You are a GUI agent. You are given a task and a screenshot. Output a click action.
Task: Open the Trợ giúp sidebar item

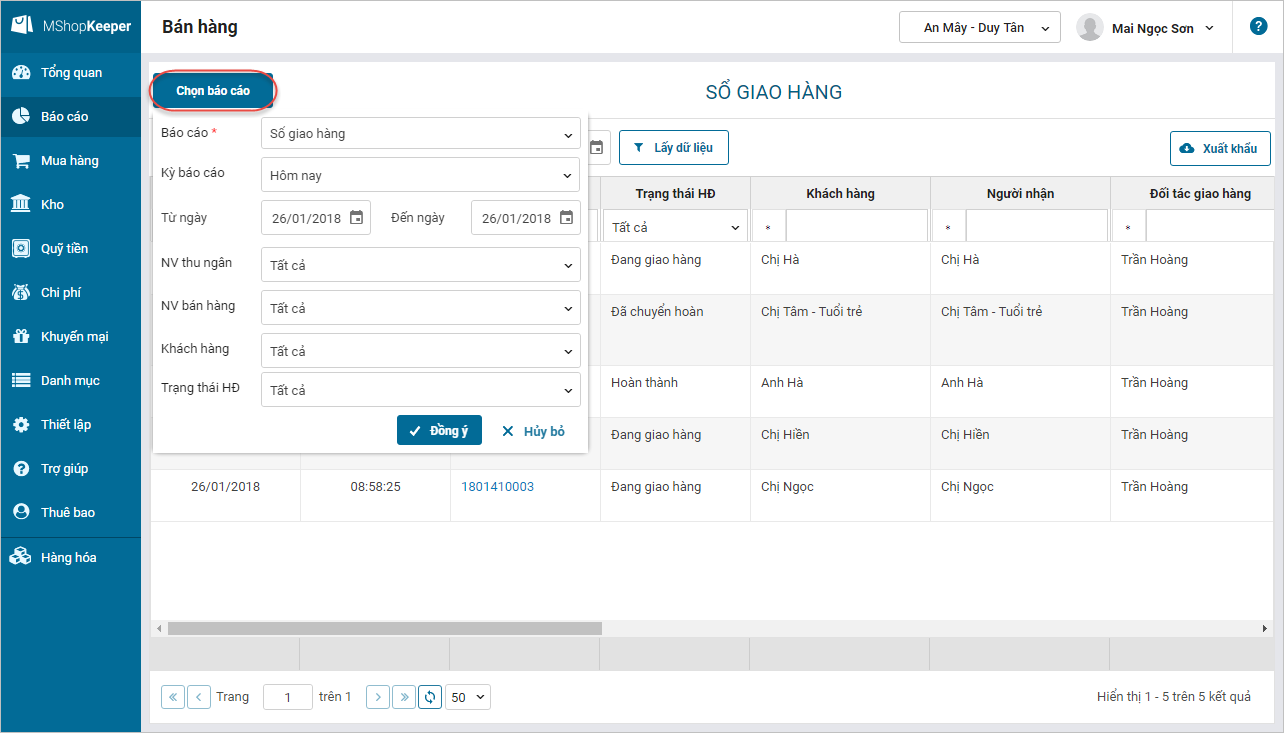(x=70, y=469)
